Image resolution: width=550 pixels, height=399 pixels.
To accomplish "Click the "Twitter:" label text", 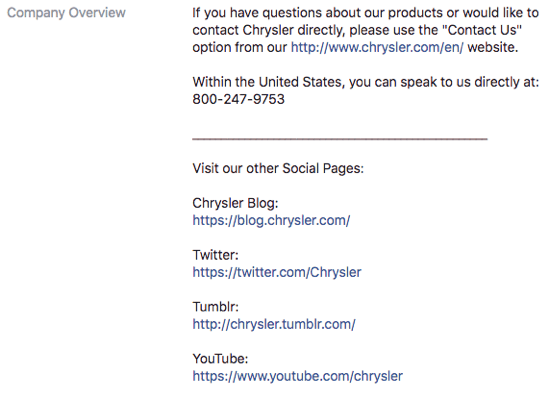I will click(215, 255).
